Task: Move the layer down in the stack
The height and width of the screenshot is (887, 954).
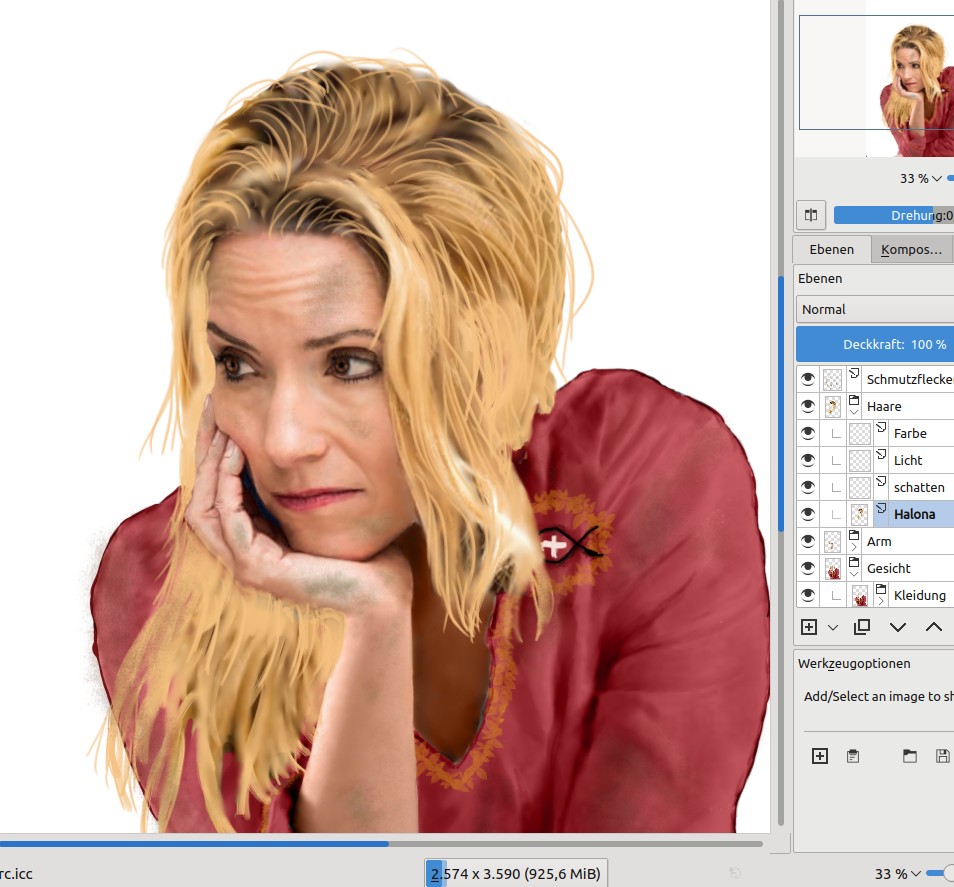Action: [897, 627]
